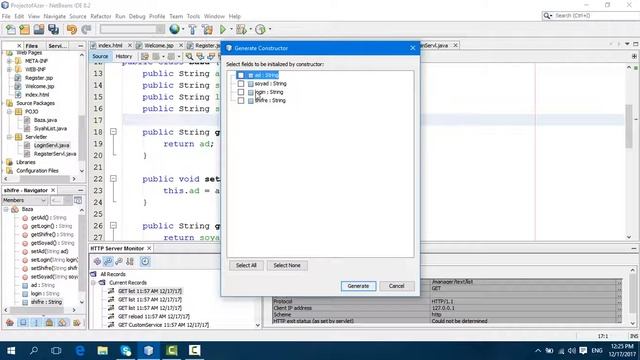This screenshot has height=360, width=640.
Task: Collapse the code fold at line 22
Action: 113,179
